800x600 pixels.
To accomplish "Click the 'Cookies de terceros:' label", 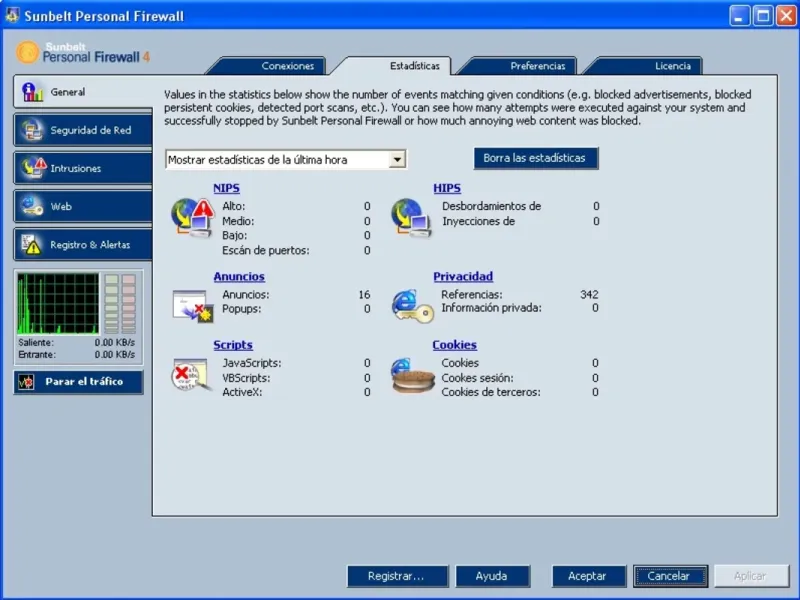I will pos(491,392).
